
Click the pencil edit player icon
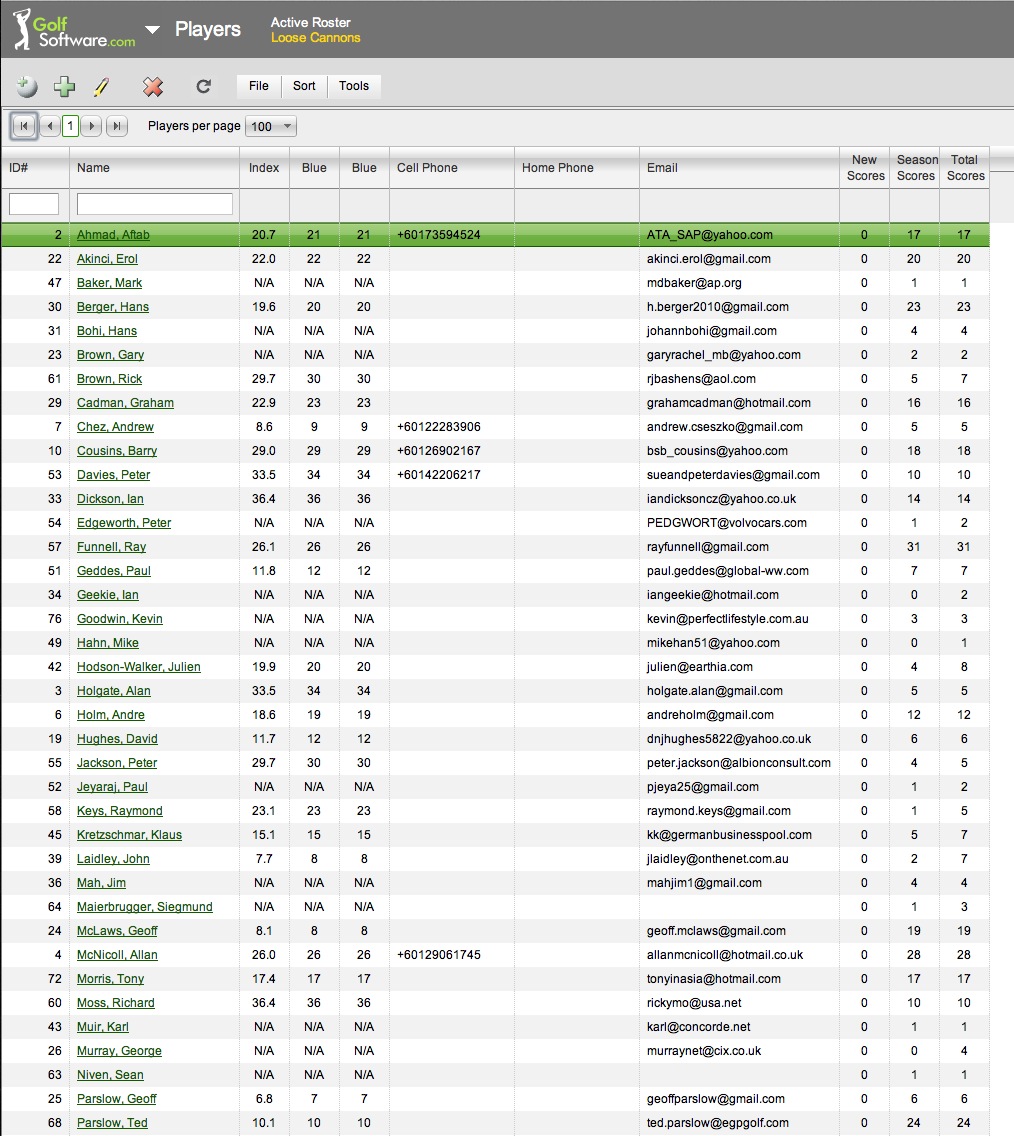click(101, 87)
